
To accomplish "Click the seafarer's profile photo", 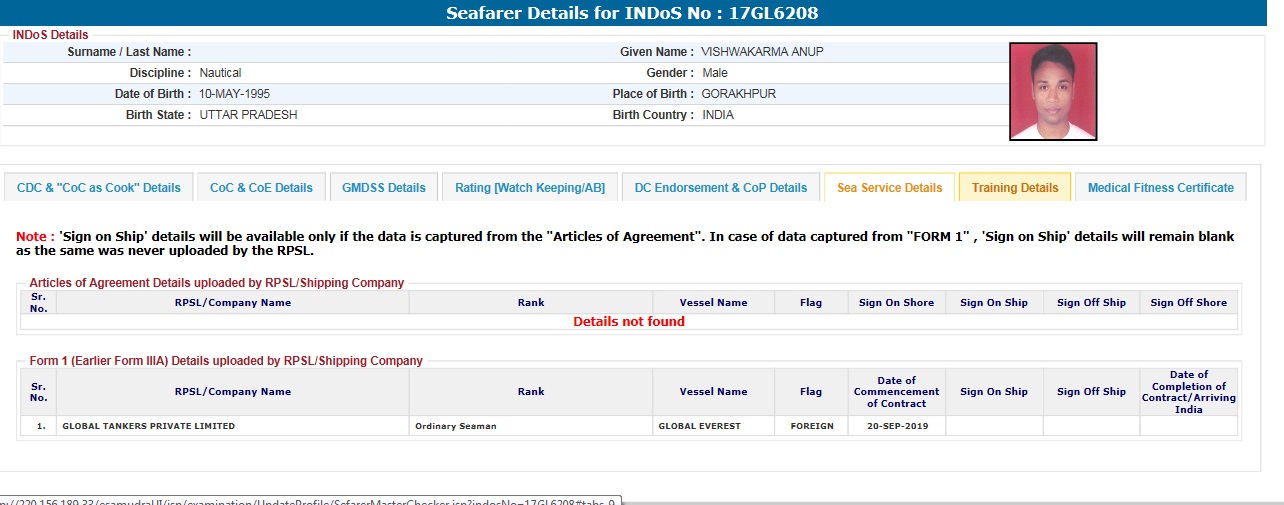I will coord(1053,91).
